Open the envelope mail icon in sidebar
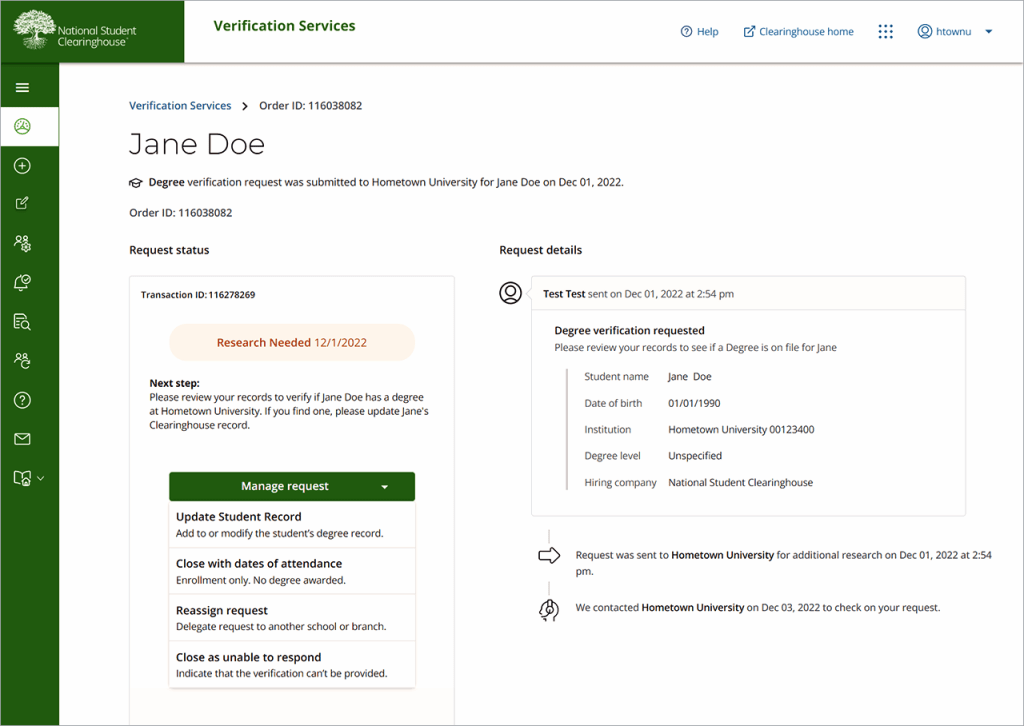This screenshot has height=726, width=1024. [22, 439]
